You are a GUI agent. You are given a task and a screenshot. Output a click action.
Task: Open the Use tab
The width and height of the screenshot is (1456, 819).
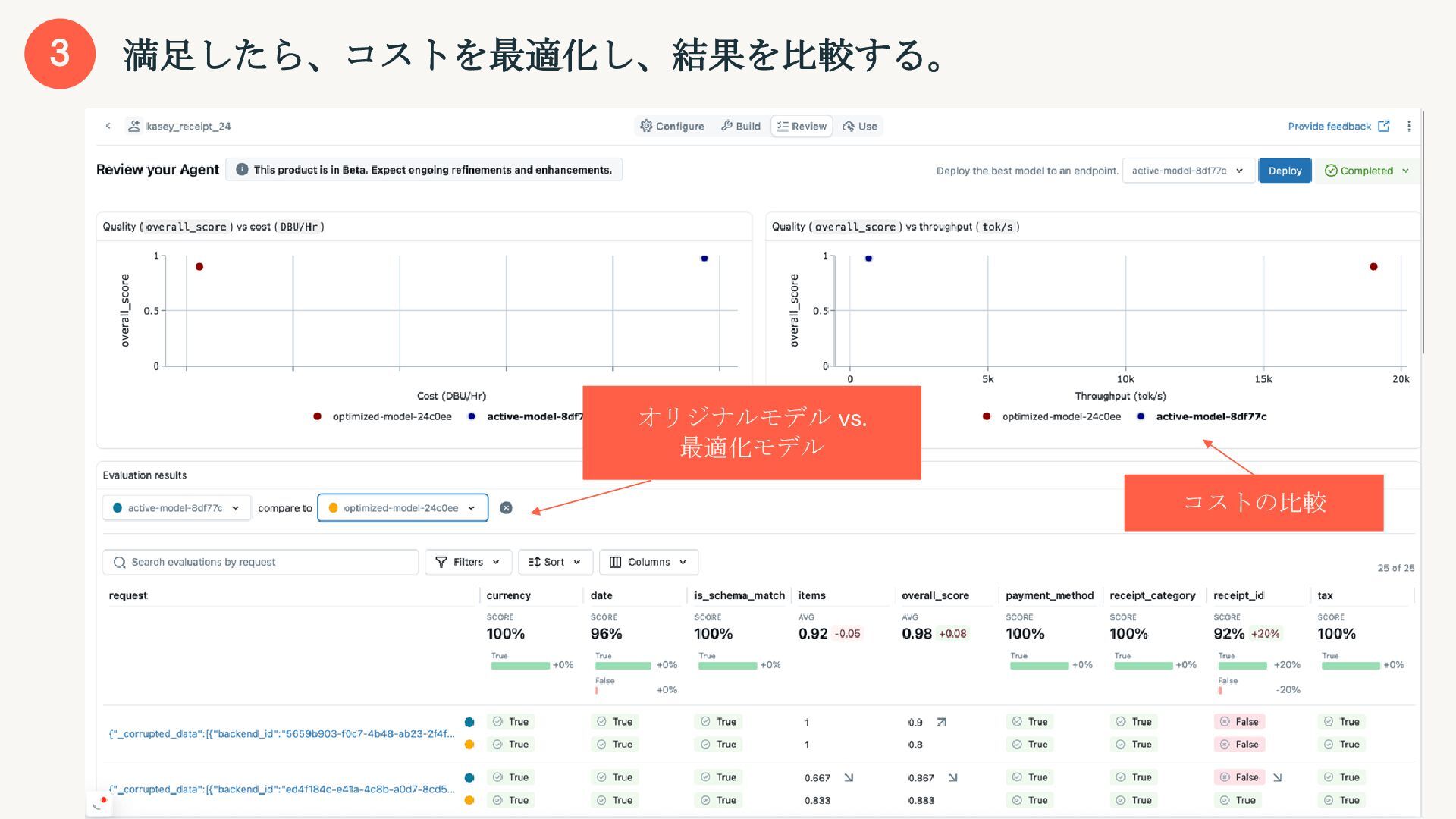(860, 126)
